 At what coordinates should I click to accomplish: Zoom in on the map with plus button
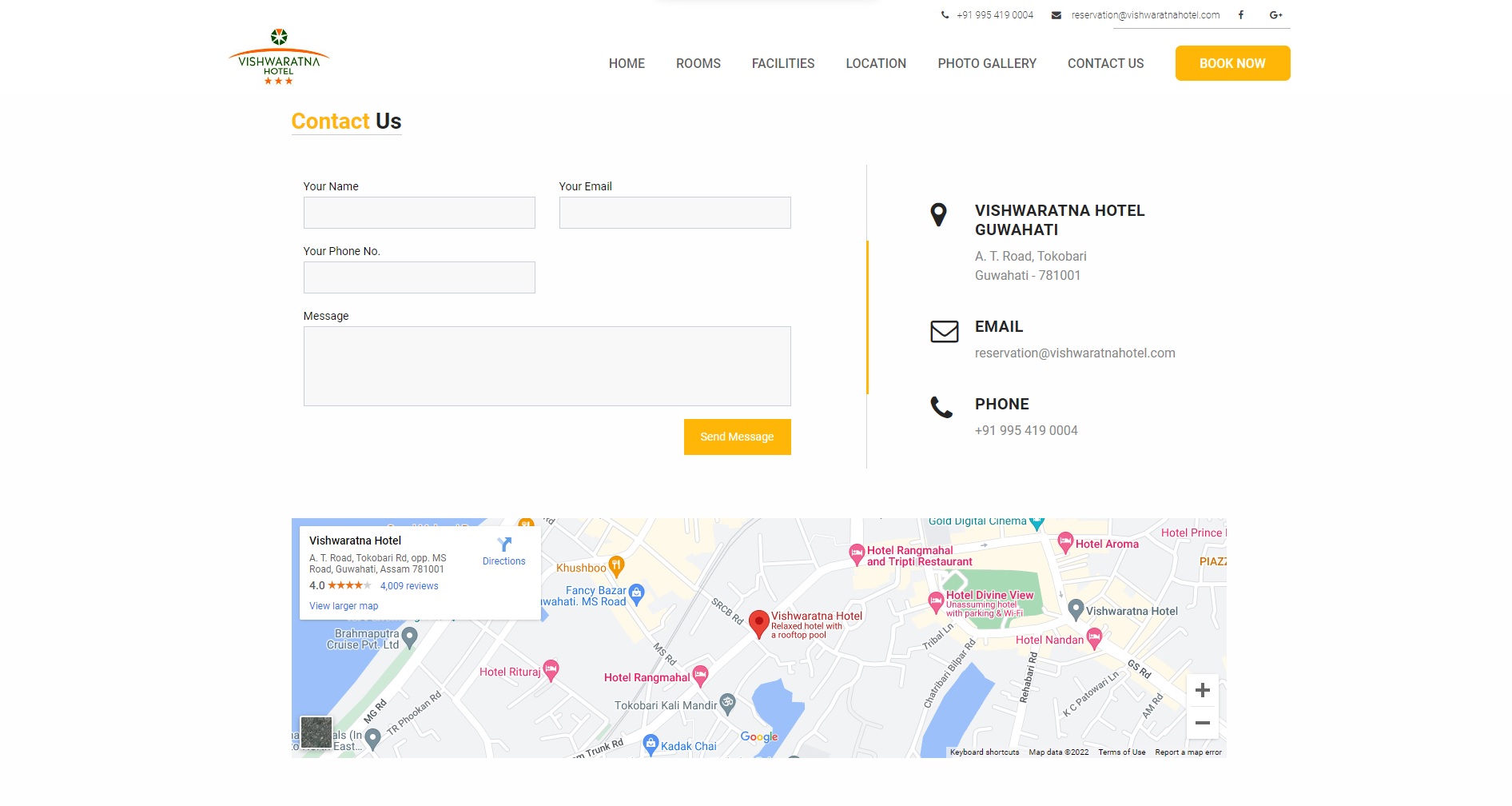click(x=1203, y=690)
